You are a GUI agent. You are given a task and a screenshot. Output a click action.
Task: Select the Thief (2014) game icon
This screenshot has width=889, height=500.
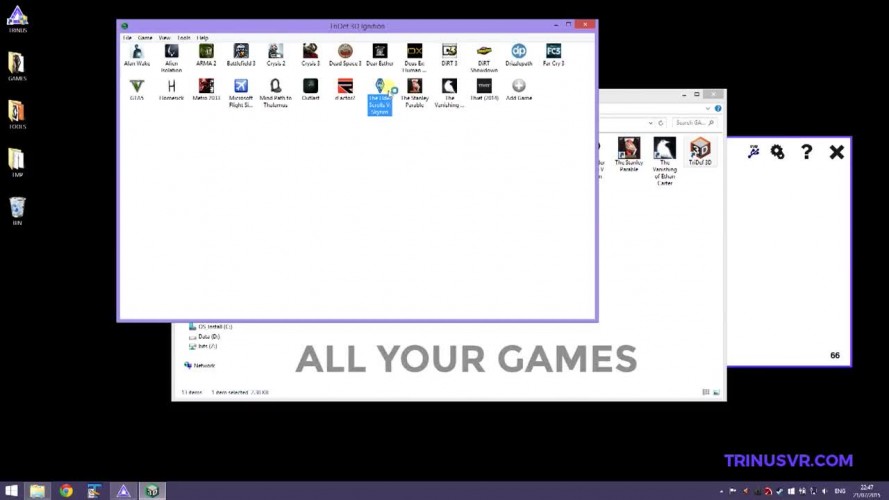(x=484, y=90)
